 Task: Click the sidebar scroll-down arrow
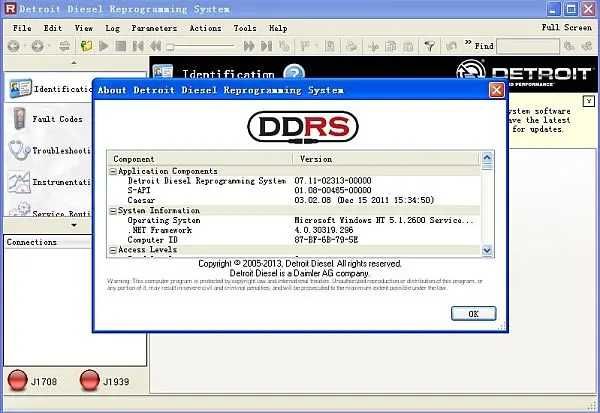[x=74, y=225]
